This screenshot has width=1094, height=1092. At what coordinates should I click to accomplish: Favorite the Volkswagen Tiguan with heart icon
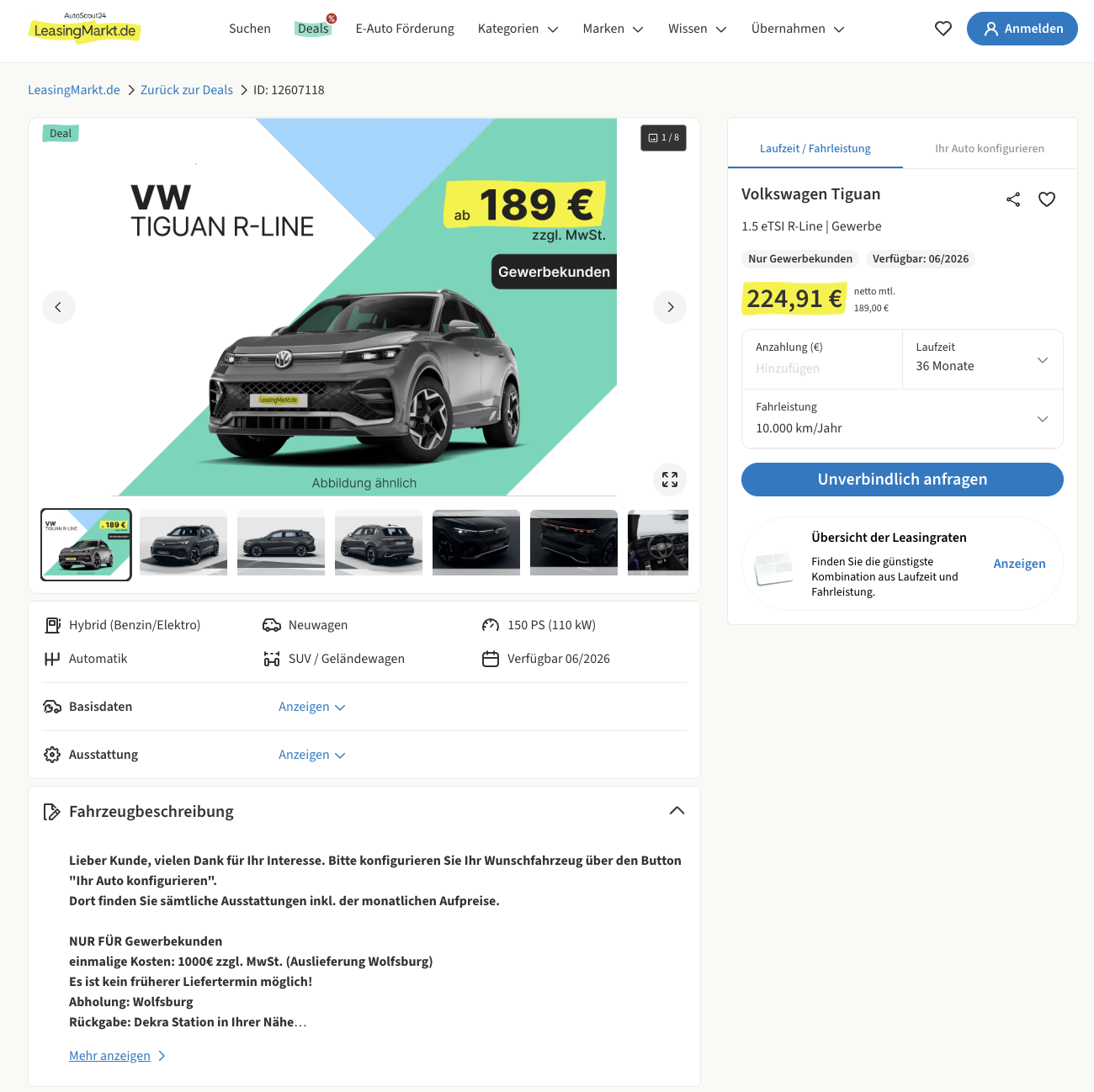[x=1047, y=199]
